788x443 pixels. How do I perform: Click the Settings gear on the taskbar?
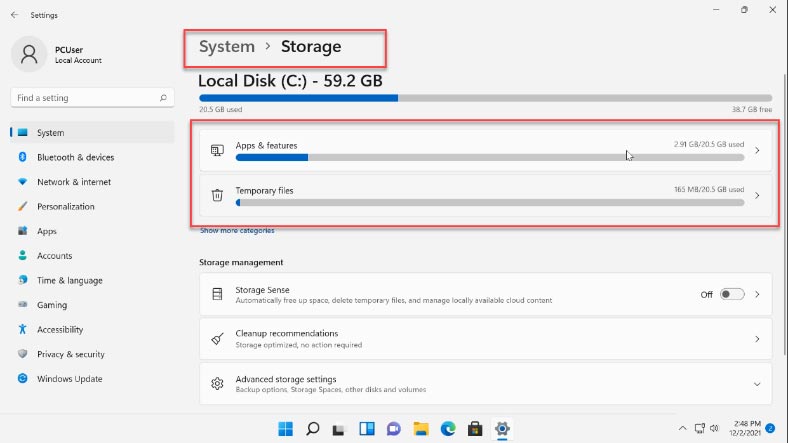pos(502,428)
